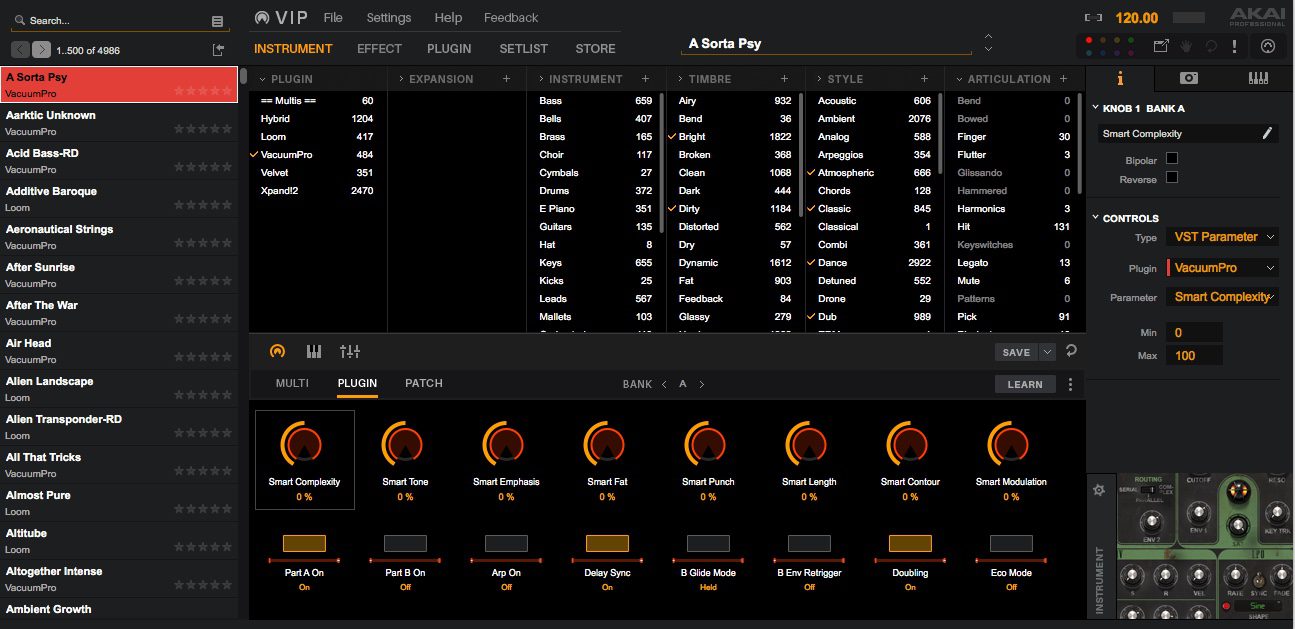Enable the Bipolar checkbox
This screenshot has width=1295, height=629.
click(x=1172, y=158)
